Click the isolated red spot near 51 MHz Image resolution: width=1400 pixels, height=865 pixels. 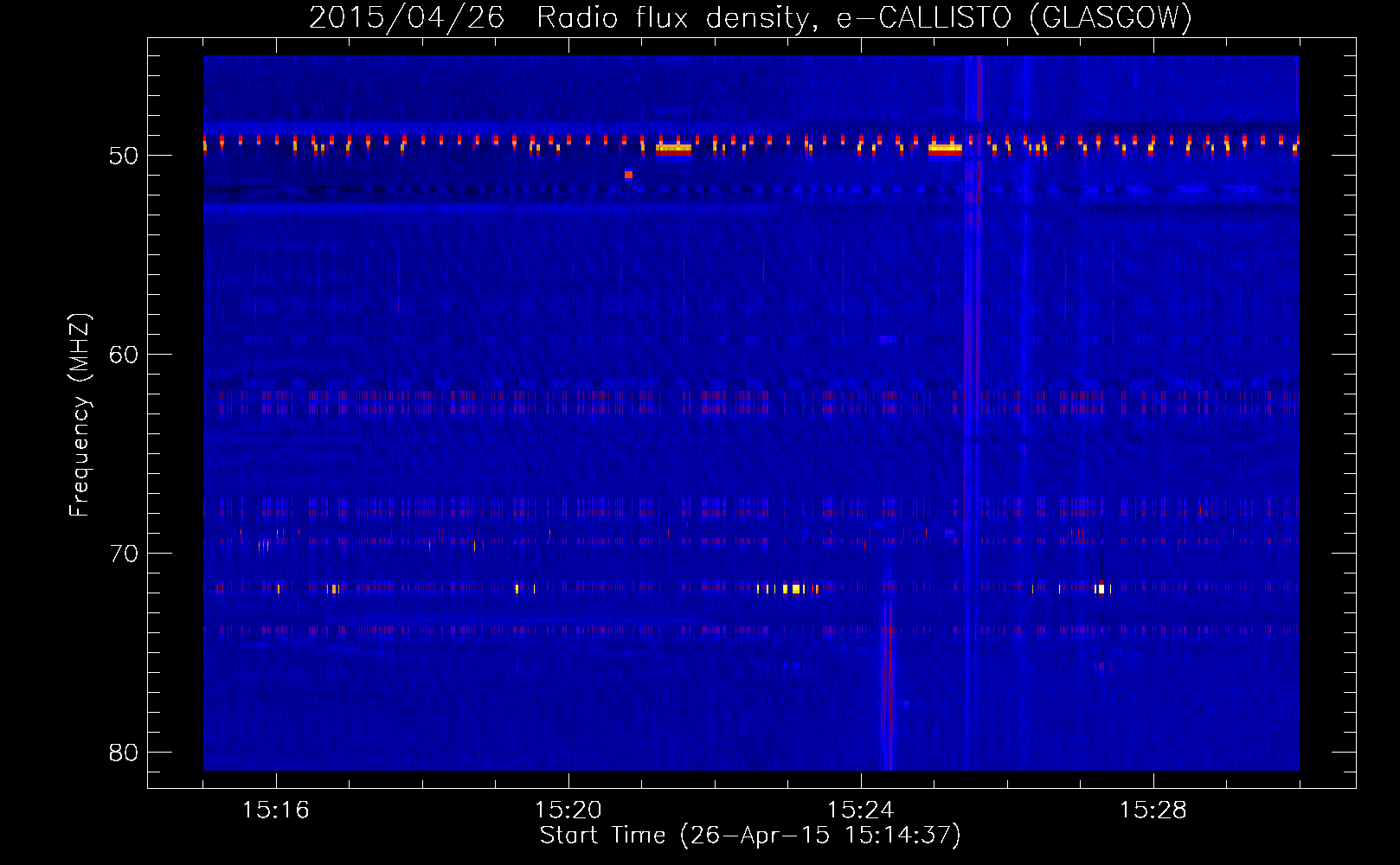(628, 175)
